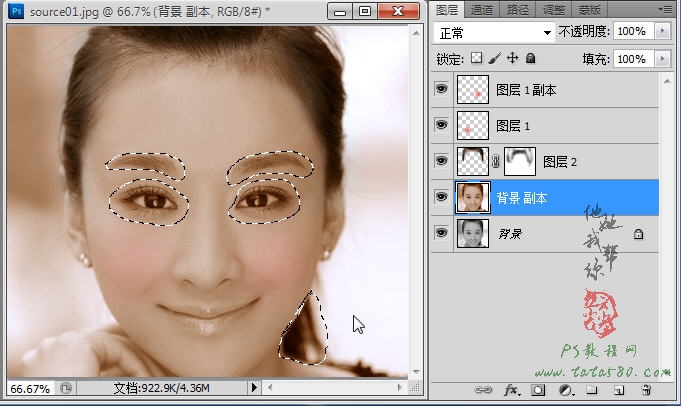This screenshot has width=681, height=406.
Task: Hide the 背景 副本 layer
Action: tap(441, 197)
